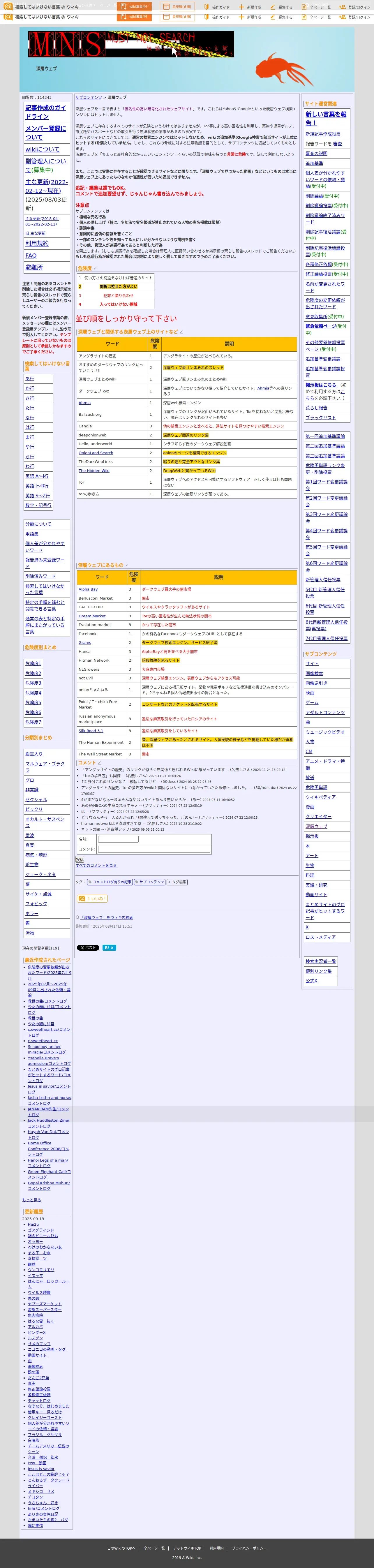
Task: Open the 荒らし報告 link
Action: click(316, 408)
